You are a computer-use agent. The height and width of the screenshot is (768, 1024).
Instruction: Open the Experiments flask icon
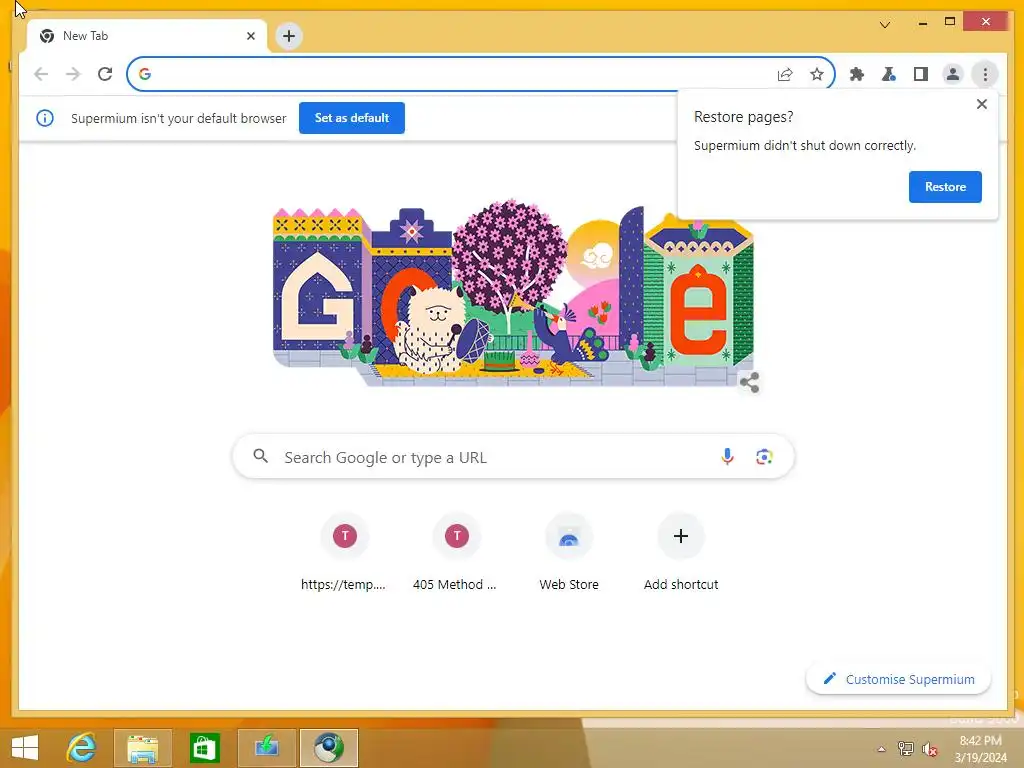coord(889,74)
